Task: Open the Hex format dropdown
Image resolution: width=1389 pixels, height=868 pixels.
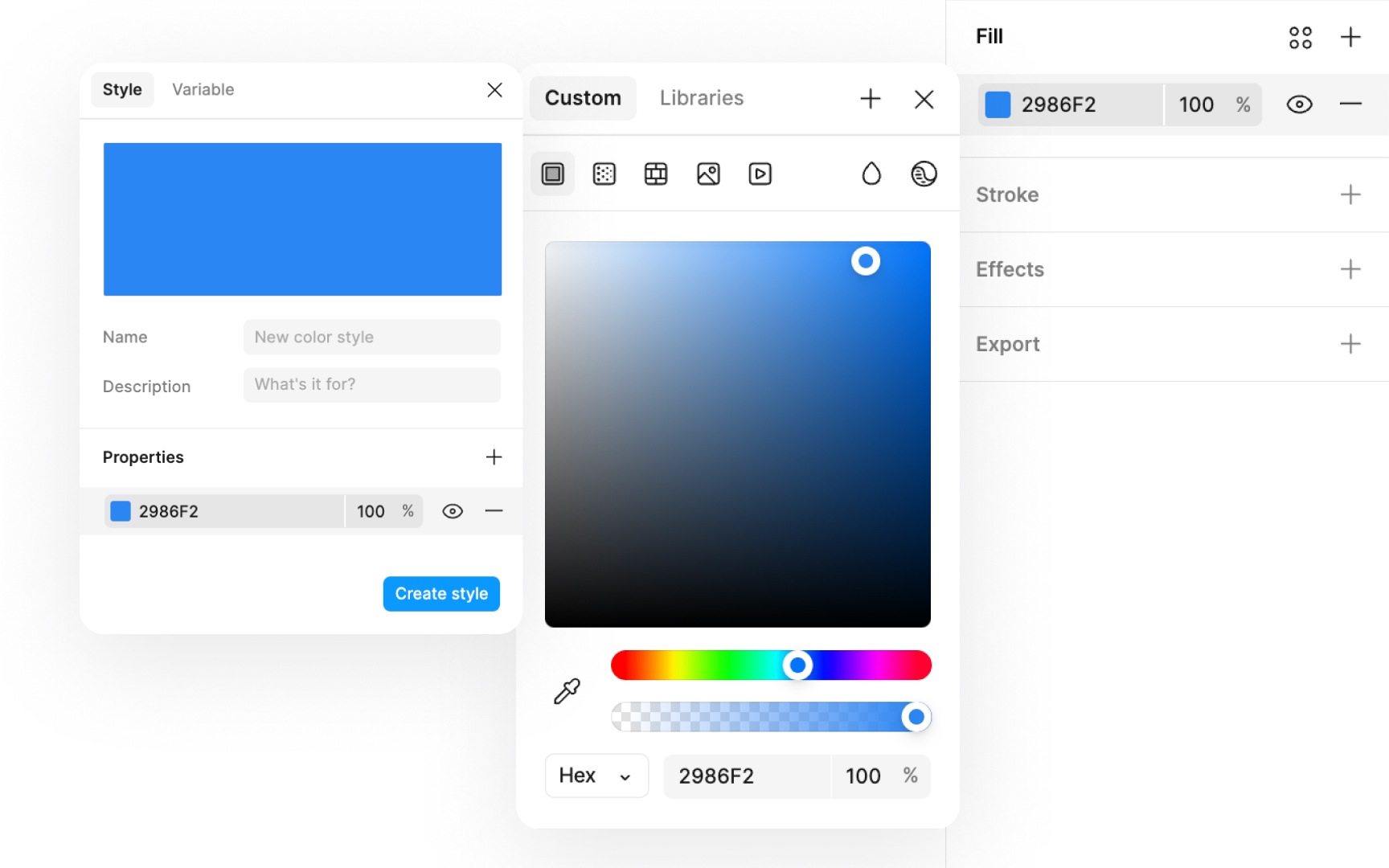Action: click(596, 776)
